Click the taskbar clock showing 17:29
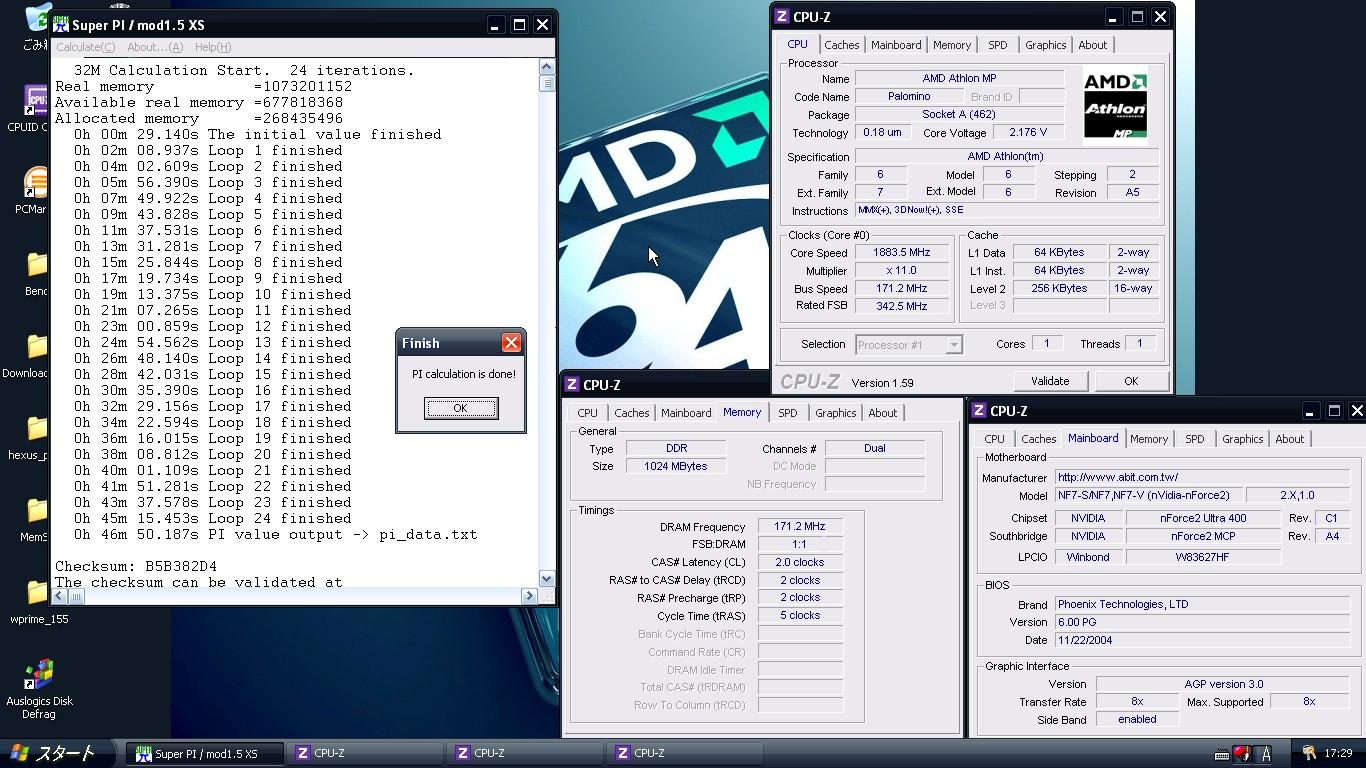 point(1338,753)
